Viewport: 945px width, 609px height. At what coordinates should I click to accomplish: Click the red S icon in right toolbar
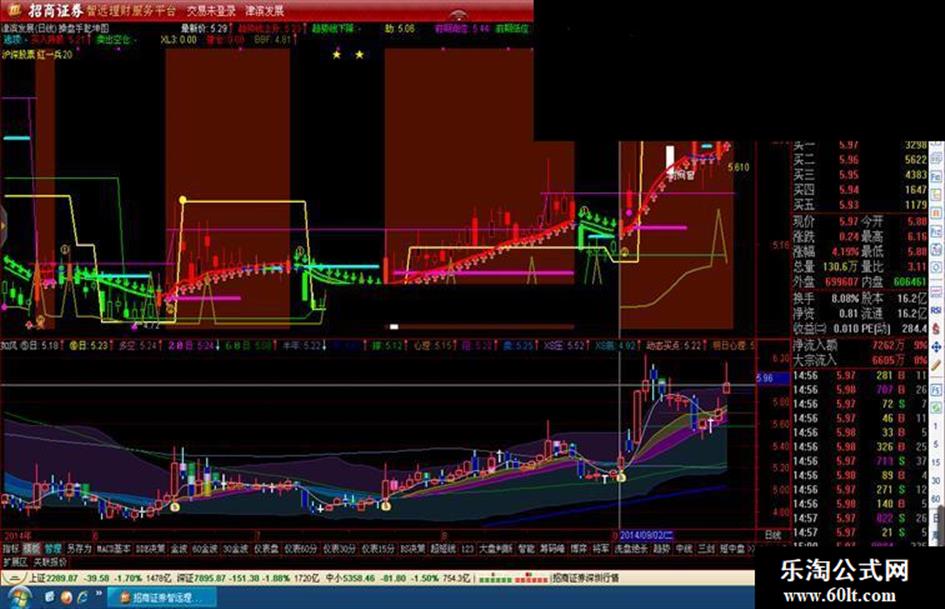point(936,329)
